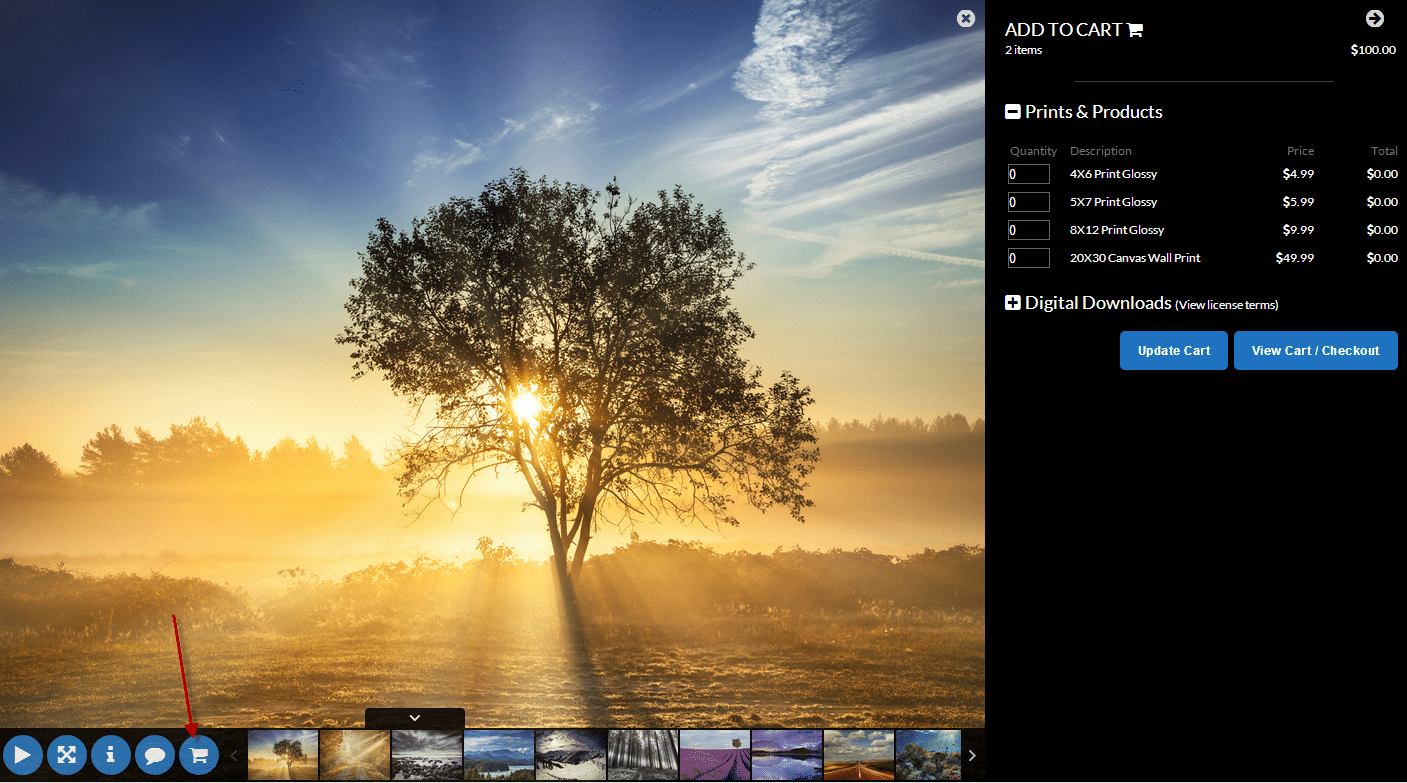Image resolution: width=1407 pixels, height=783 pixels.
Task: Select the underwater coral reef thumbnail
Action: pos(928,755)
